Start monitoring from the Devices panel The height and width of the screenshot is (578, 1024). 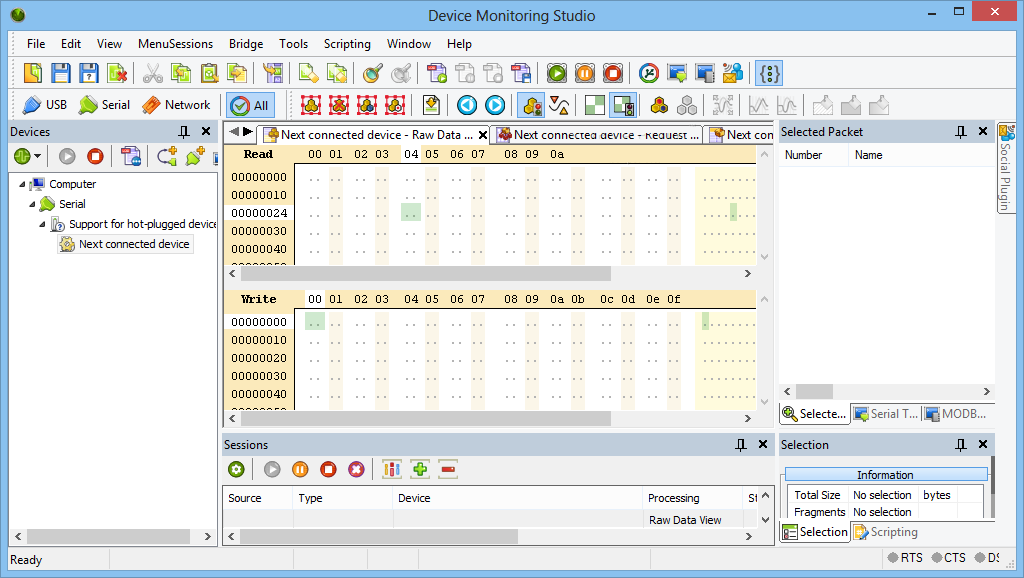[x=67, y=156]
